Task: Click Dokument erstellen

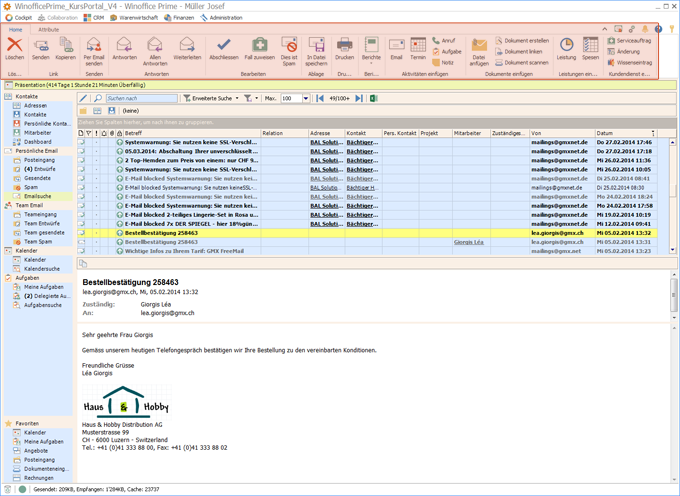Action: click(x=522, y=40)
